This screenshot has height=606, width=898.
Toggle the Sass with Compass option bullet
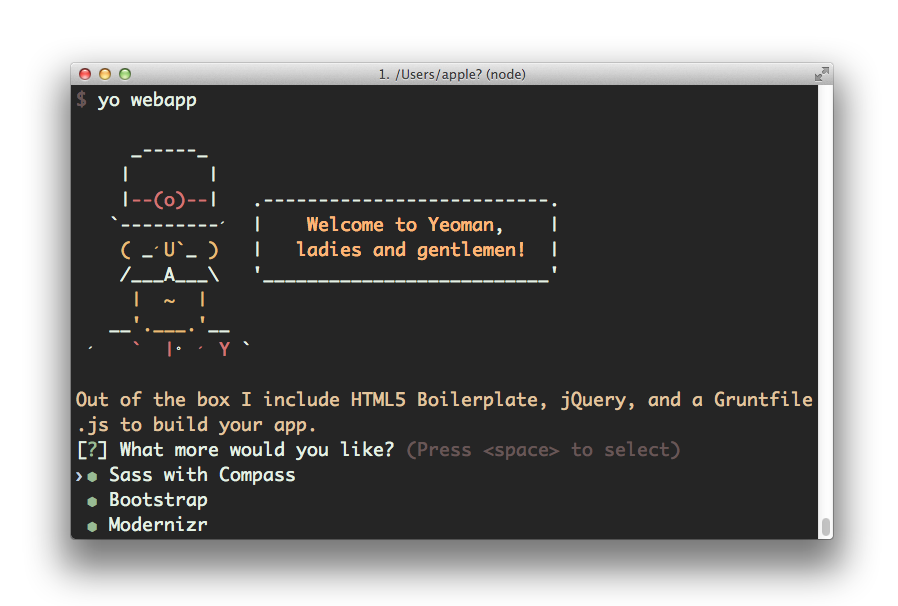tap(92, 477)
